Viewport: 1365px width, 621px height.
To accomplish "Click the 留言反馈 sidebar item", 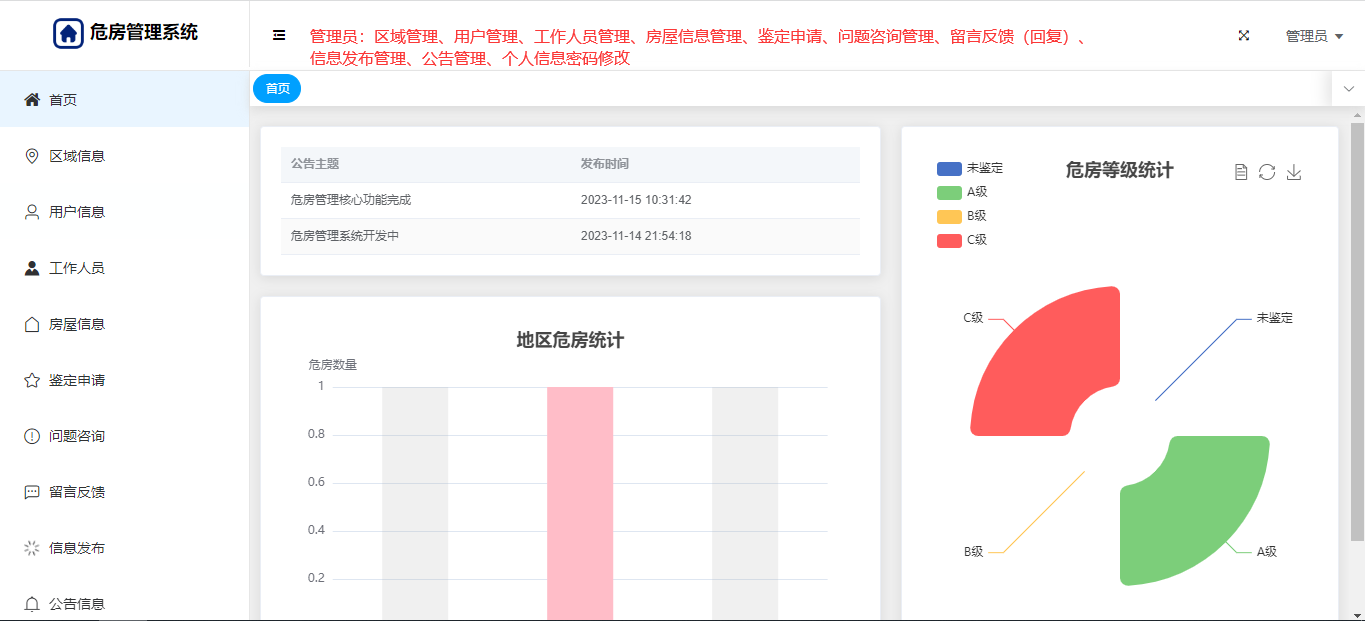I will coord(124,492).
